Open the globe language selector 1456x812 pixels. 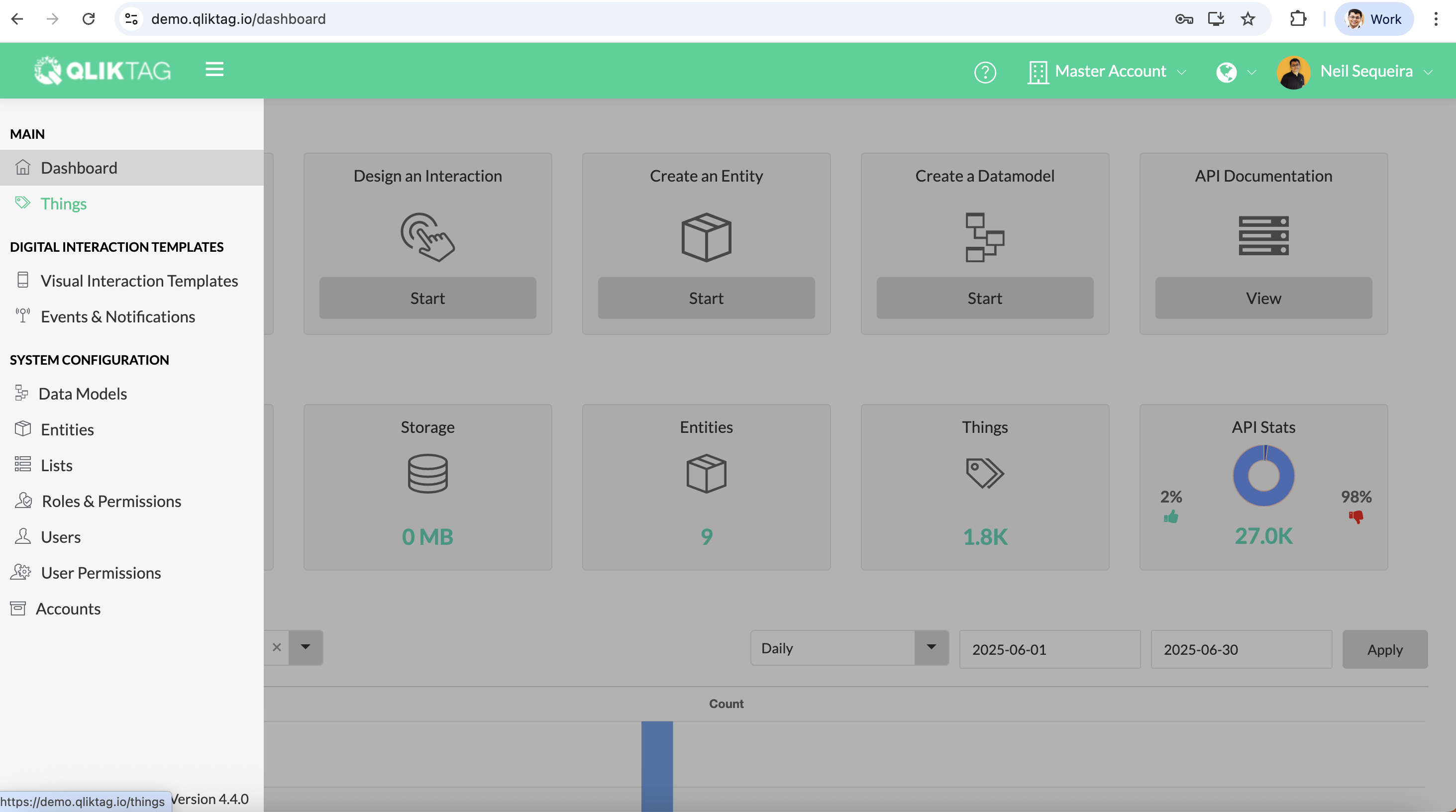pyautogui.click(x=1235, y=72)
